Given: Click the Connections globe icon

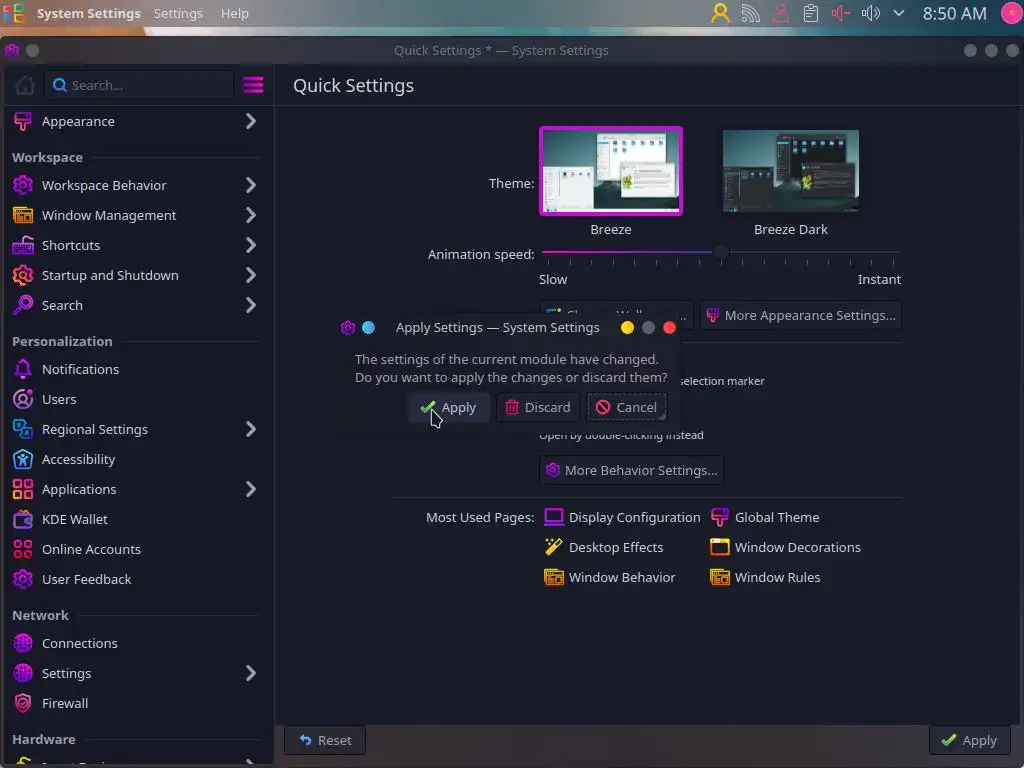Looking at the screenshot, I should point(23,644).
